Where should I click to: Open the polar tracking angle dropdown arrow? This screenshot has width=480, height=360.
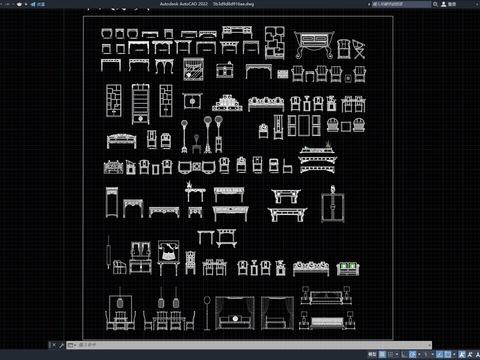[419, 354]
